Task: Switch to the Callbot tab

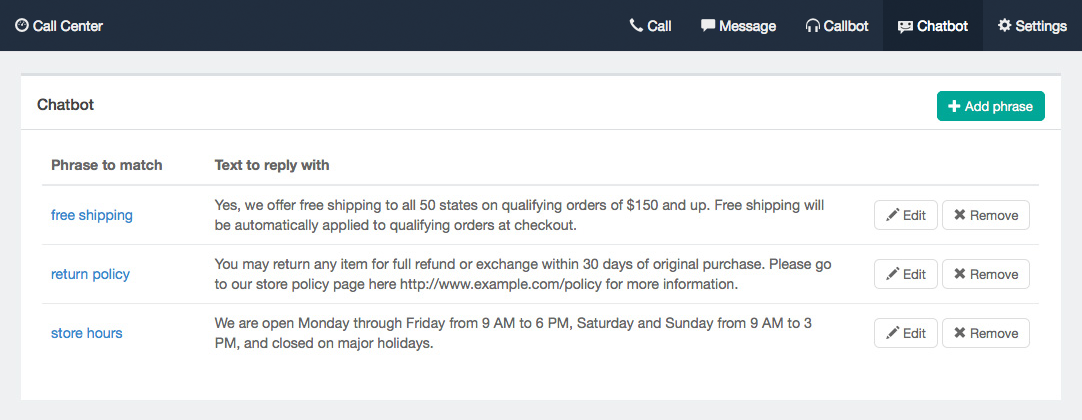Action: 836,26
